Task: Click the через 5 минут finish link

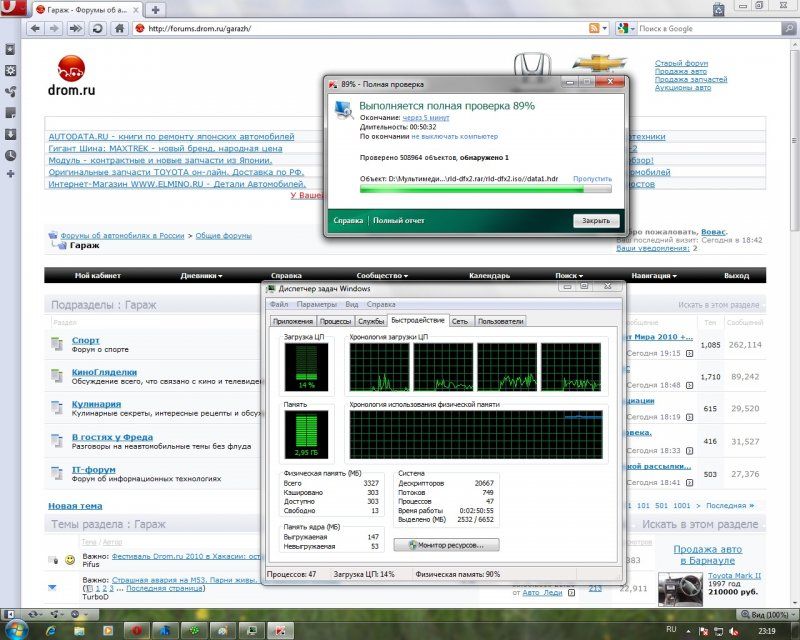Action: click(x=426, y=118)
